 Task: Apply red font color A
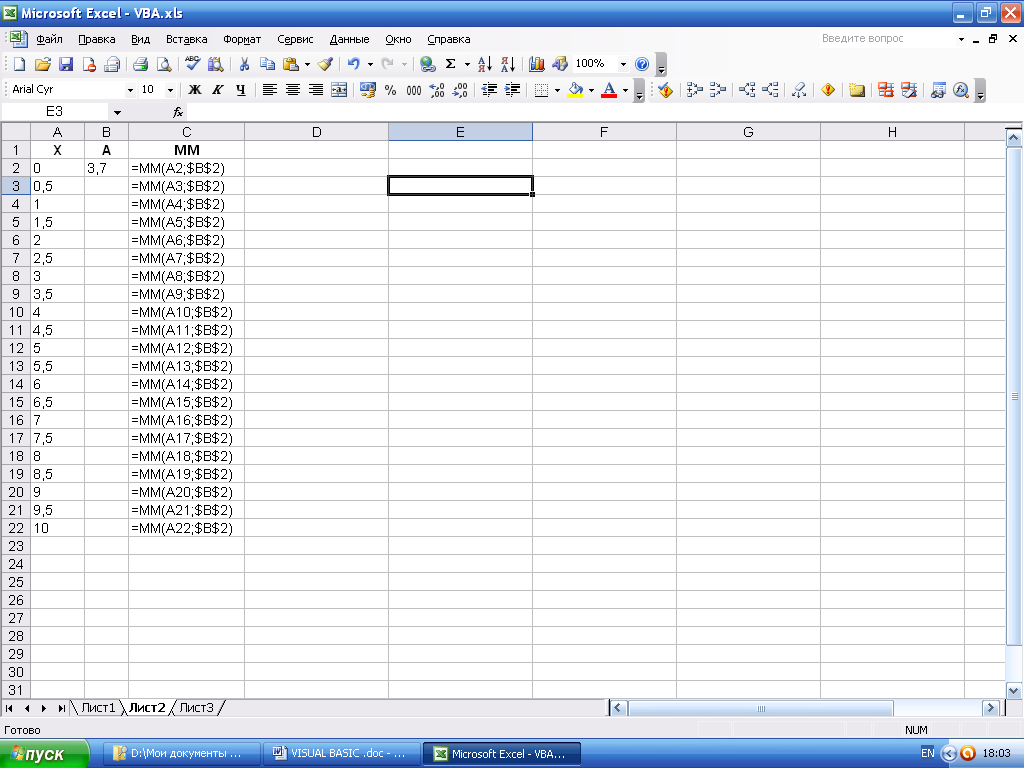click(x=609, y=90)
